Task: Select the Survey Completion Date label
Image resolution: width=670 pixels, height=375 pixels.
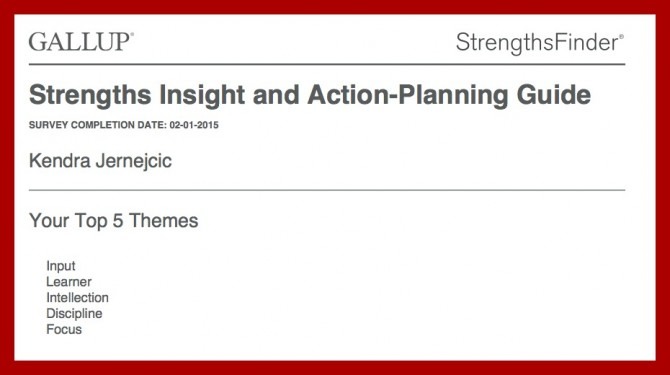Action: pyautogui.click(x=97, y=125)
